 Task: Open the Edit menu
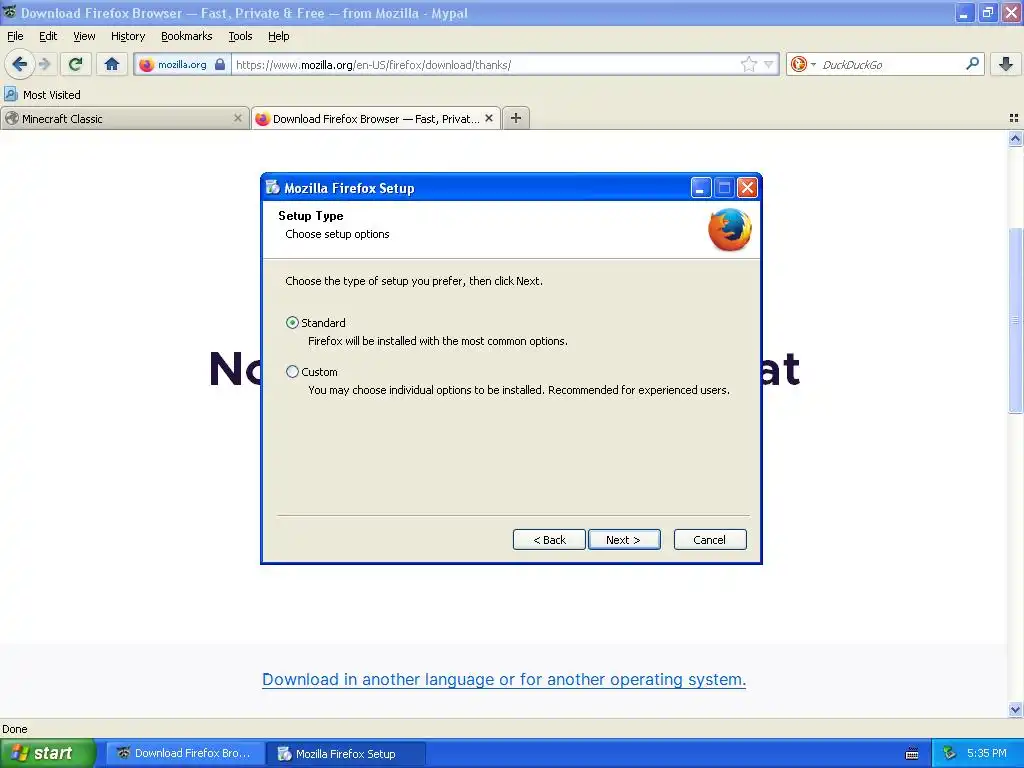48,36
